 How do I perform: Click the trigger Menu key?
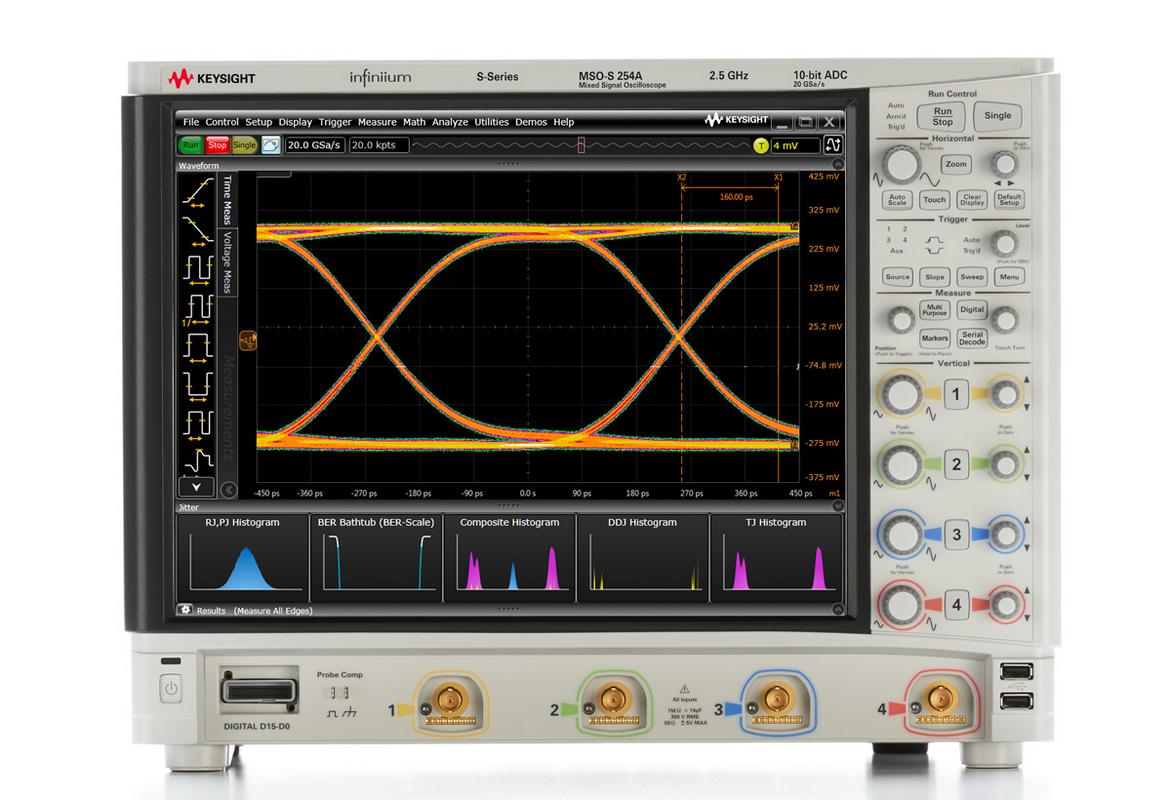(1009, 276)
